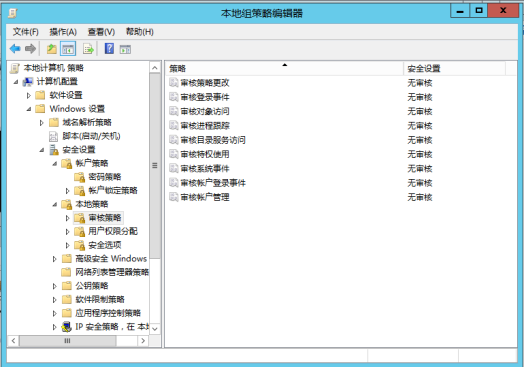Image resolution: width=524 pixels, height=367 pixels.
Task: Click 无审核 value for 审核系统事件
Action: [420, 168]
